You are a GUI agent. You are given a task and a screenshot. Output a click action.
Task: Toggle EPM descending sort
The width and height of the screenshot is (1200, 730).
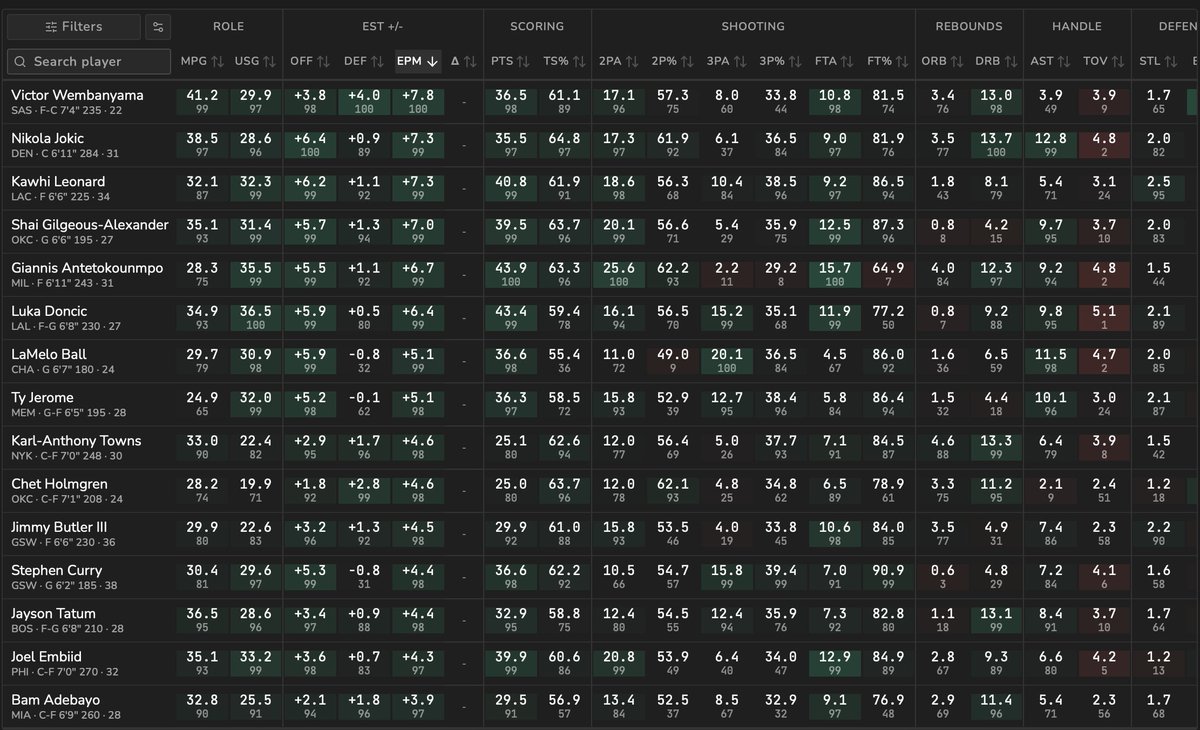click(x=418, y=61)
